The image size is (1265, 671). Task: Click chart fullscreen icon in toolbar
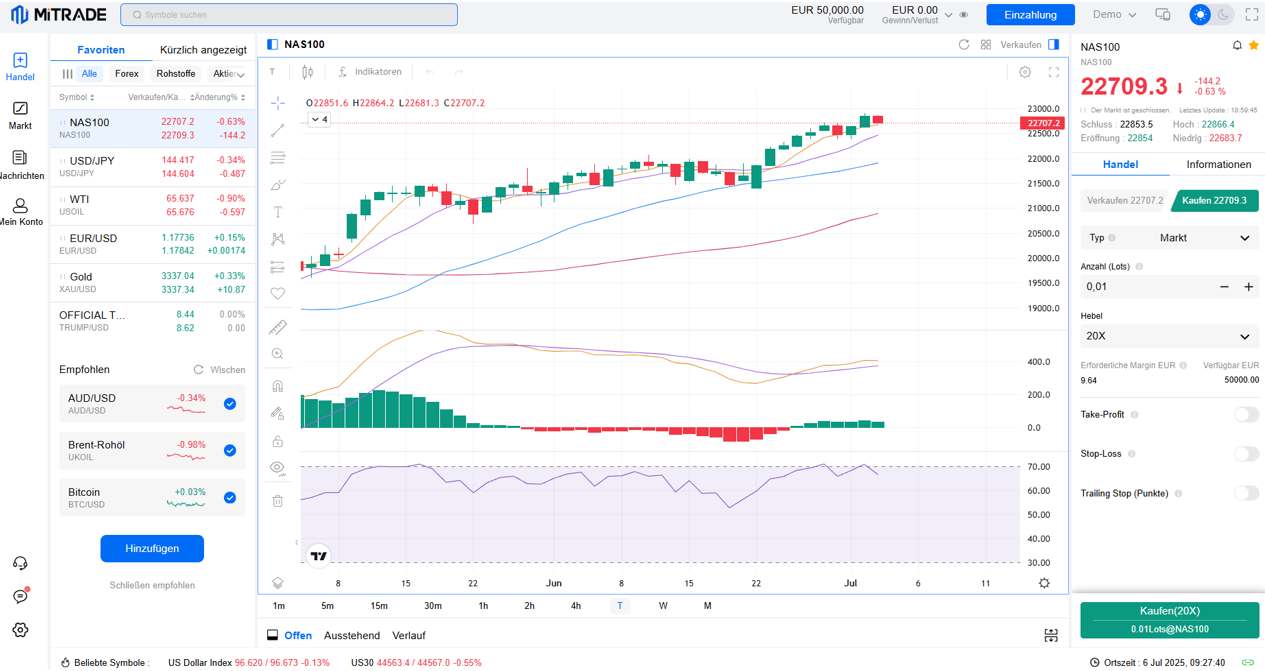[1053, 72]
